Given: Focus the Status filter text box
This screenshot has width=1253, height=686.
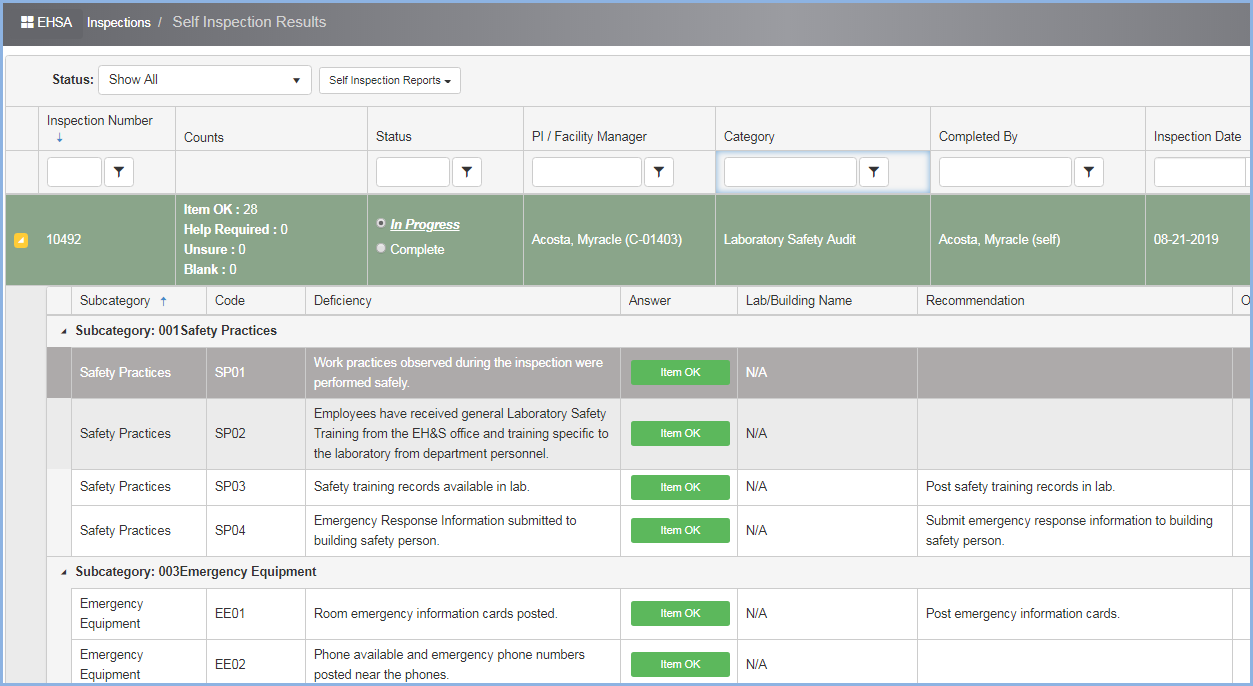Looking at the screenshot, I should [x=413, y=172].
